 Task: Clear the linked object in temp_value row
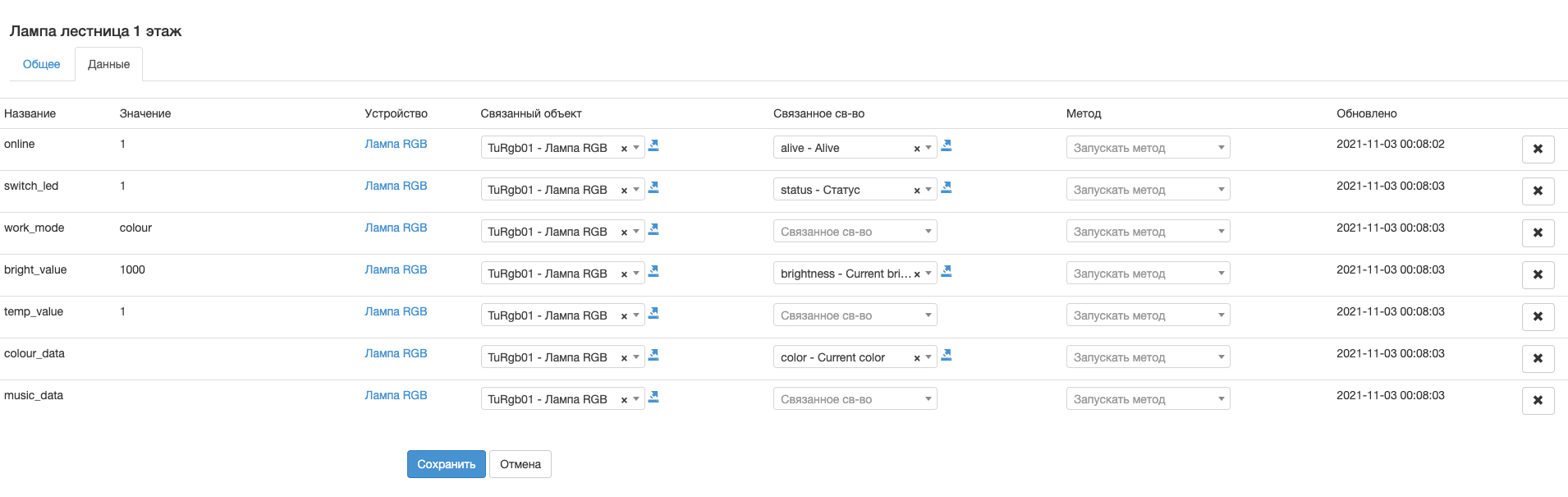pos(624,316)
